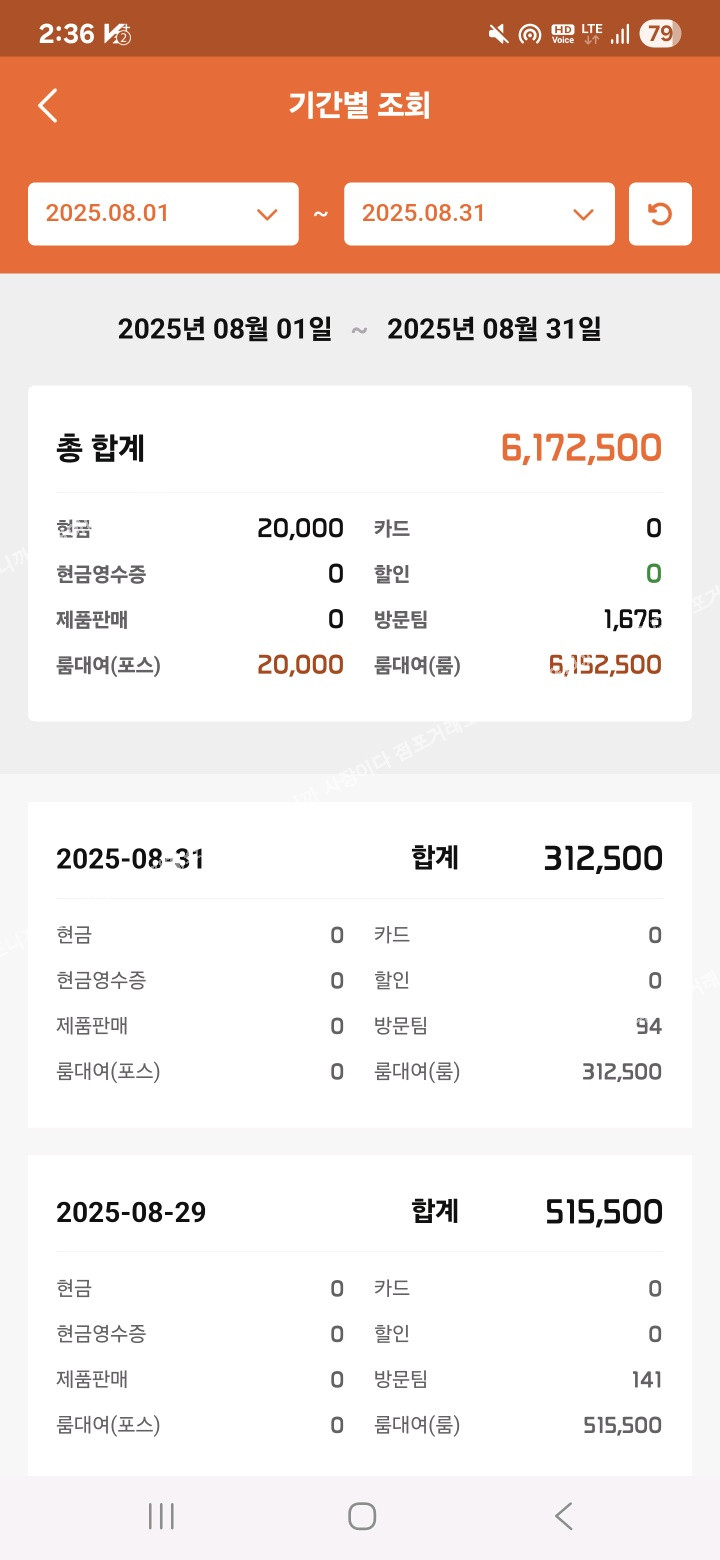
Task: Tap the 룸대여(룸) total 6,152,500 value
Action: coord(605,665)
